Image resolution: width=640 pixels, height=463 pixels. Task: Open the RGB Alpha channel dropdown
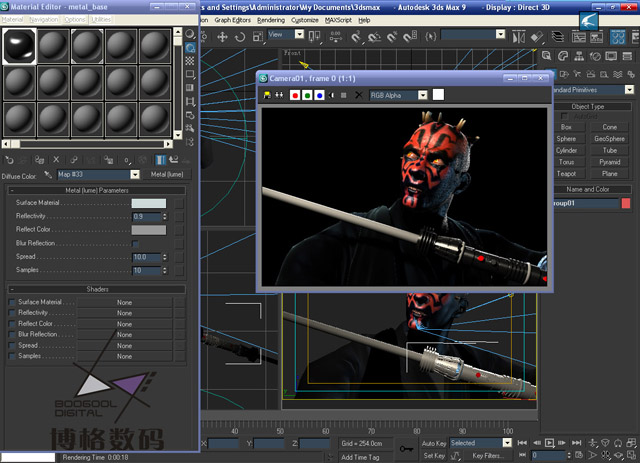tap(422, 95)
